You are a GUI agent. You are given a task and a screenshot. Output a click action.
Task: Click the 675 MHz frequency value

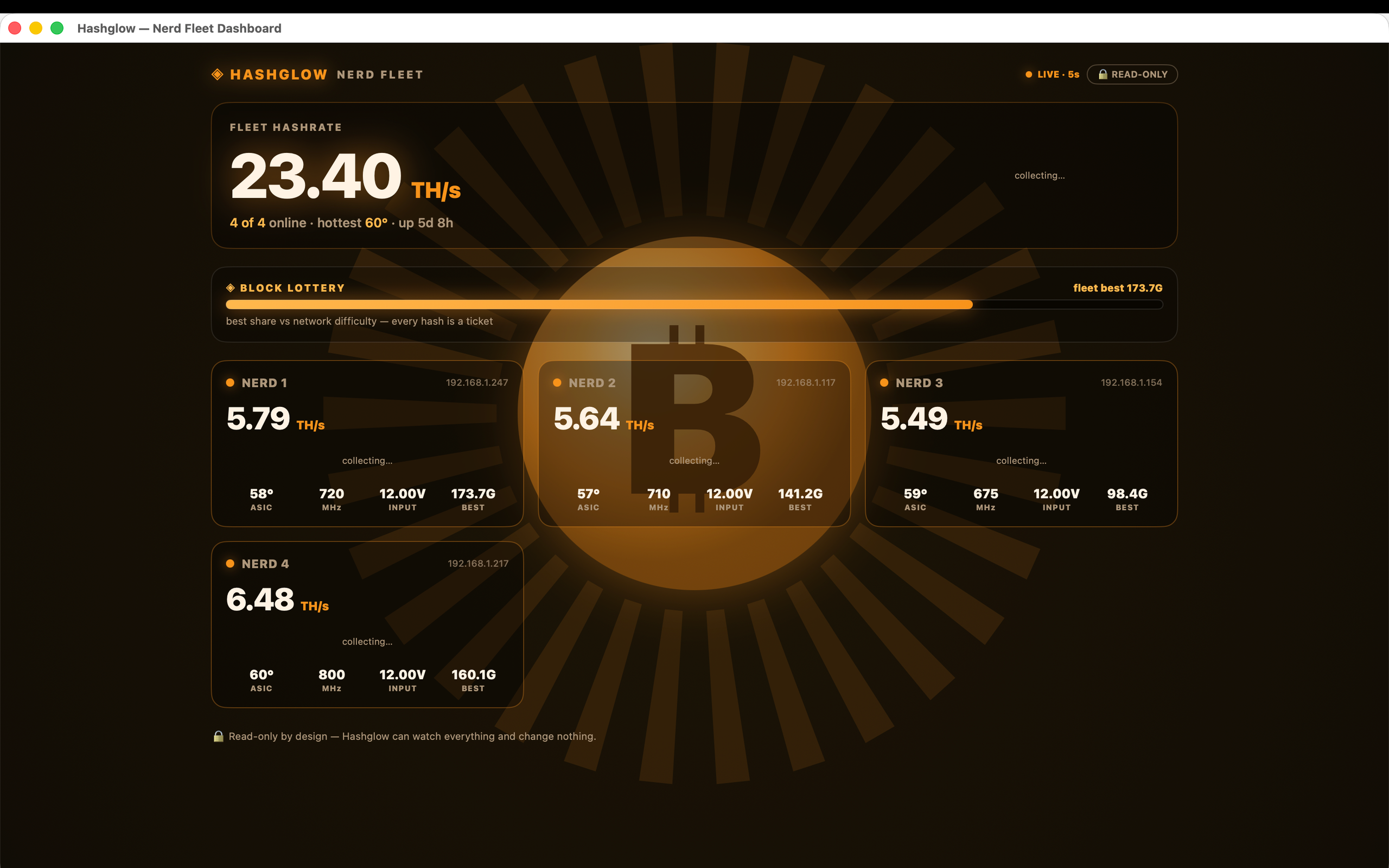[x=985, y=494]
